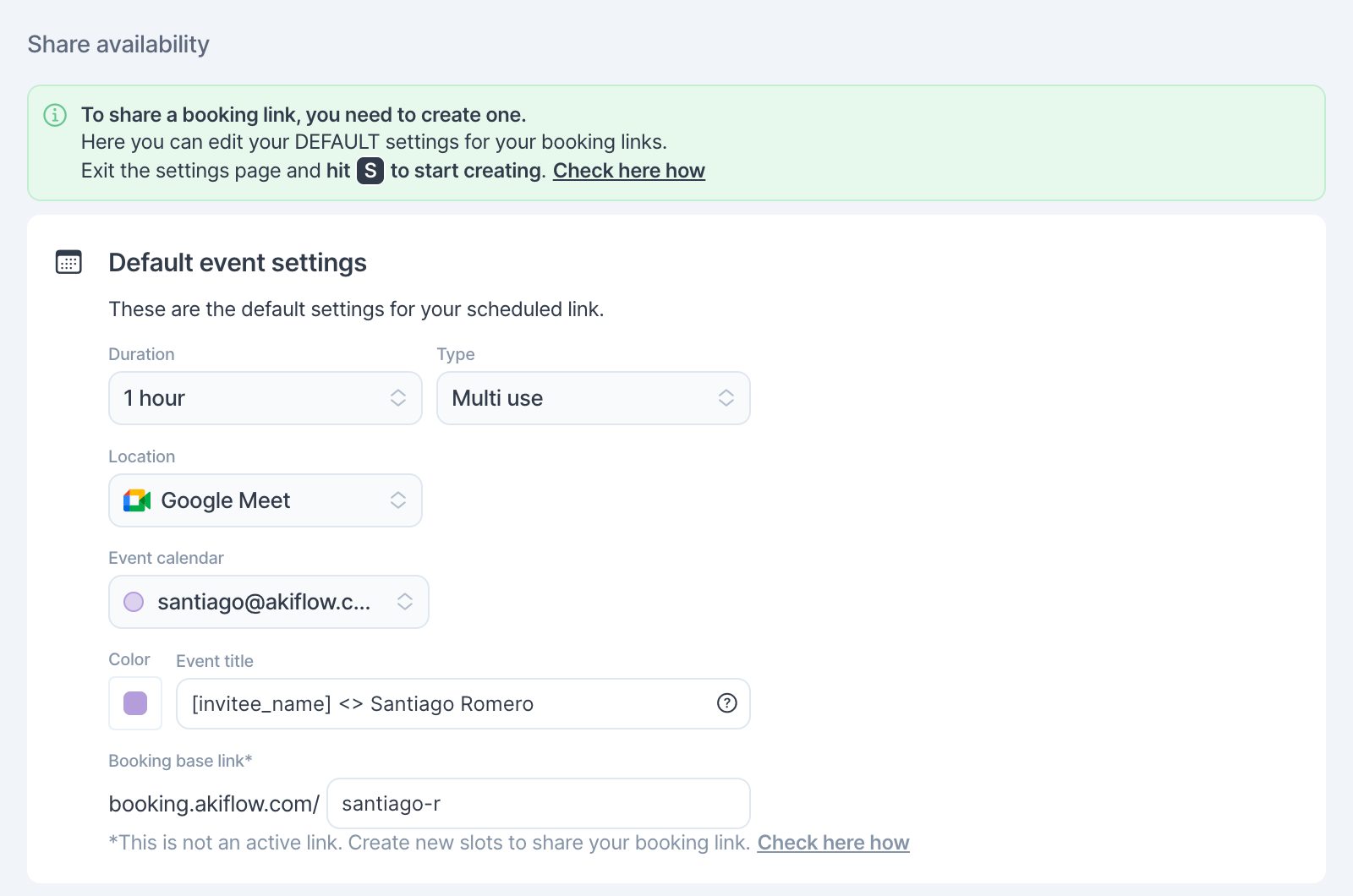Click the Share availability page heading
Viewport: 1353px width, 896px height.
pos(118,44)
